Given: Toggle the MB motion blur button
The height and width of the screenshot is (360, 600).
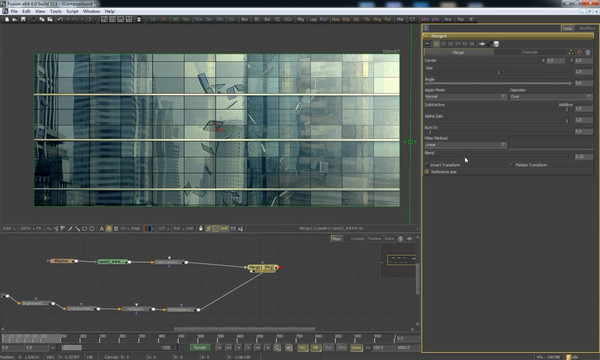Looking at the screenshot, I should (x=315, y=347).
